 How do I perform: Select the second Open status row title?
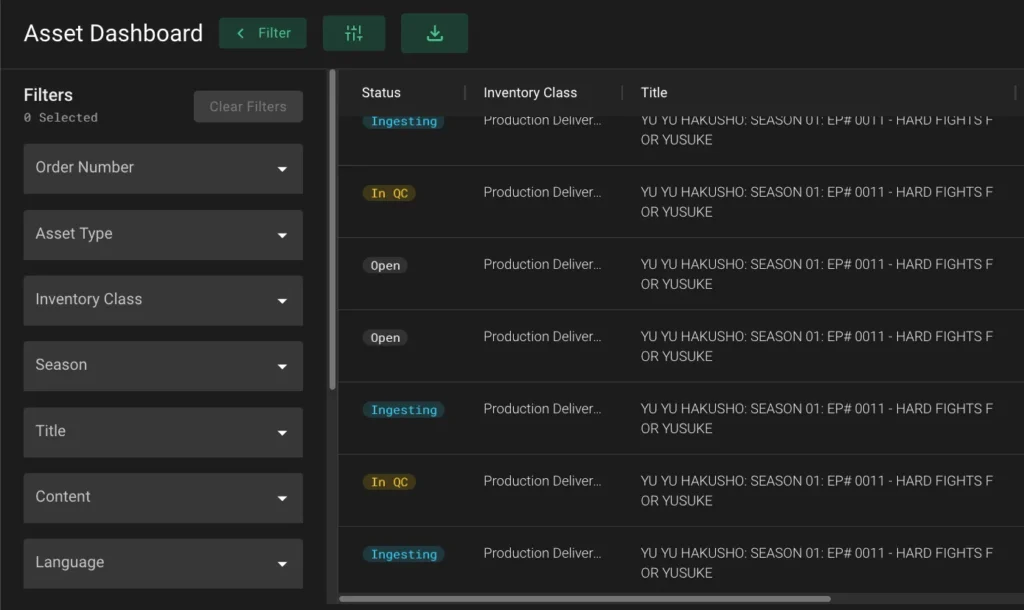click(816, 346)
